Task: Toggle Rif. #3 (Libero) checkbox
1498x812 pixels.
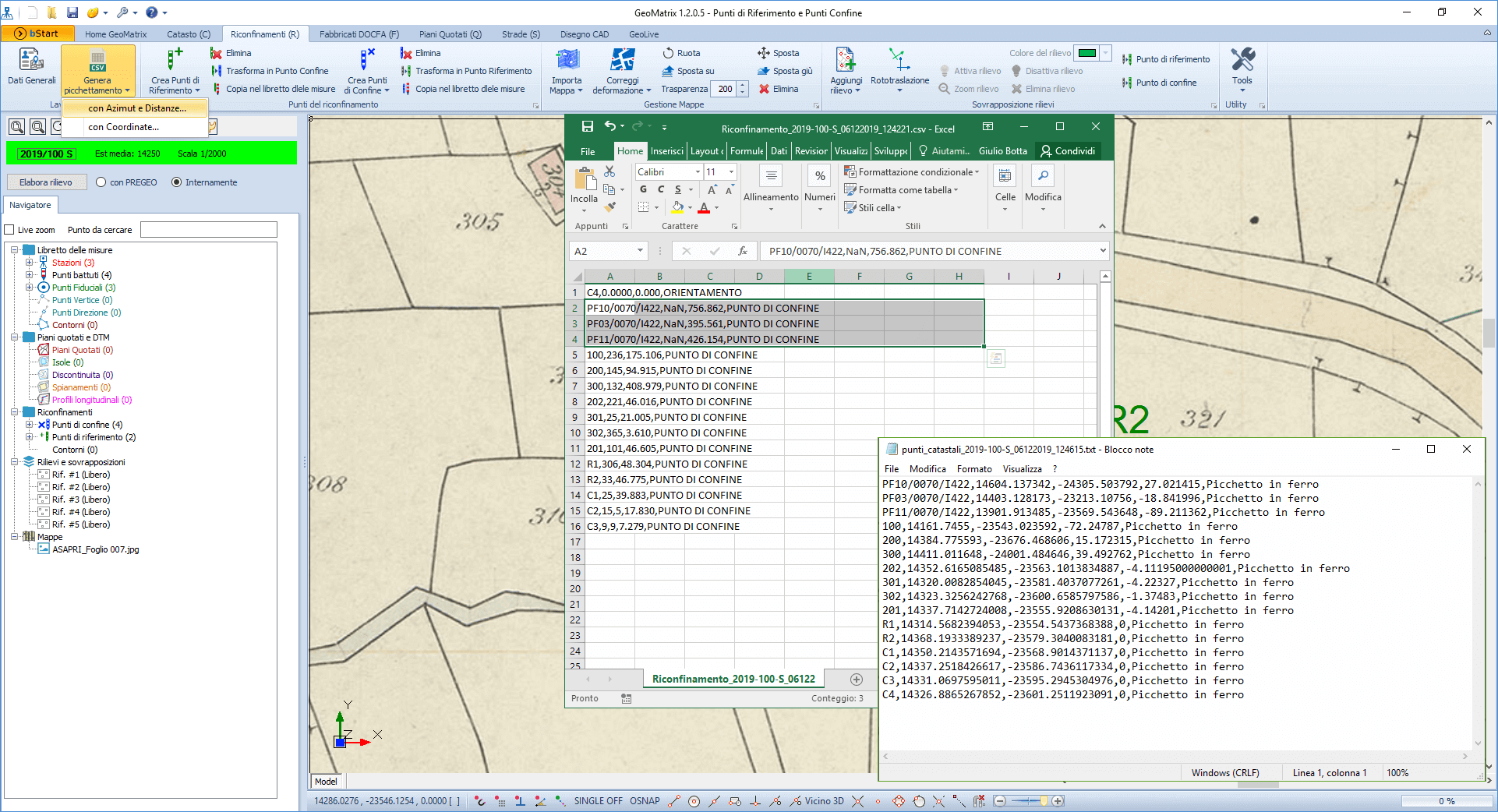Action: click(44, 500)
